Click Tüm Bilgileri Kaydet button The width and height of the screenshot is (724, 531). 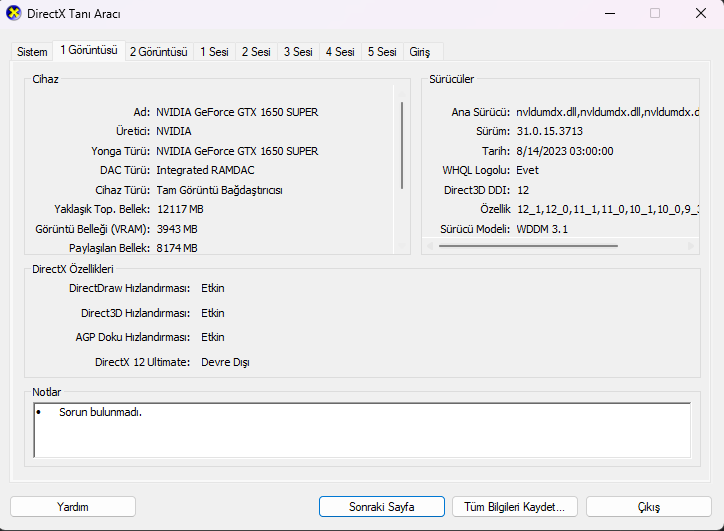tap(515, 507)
